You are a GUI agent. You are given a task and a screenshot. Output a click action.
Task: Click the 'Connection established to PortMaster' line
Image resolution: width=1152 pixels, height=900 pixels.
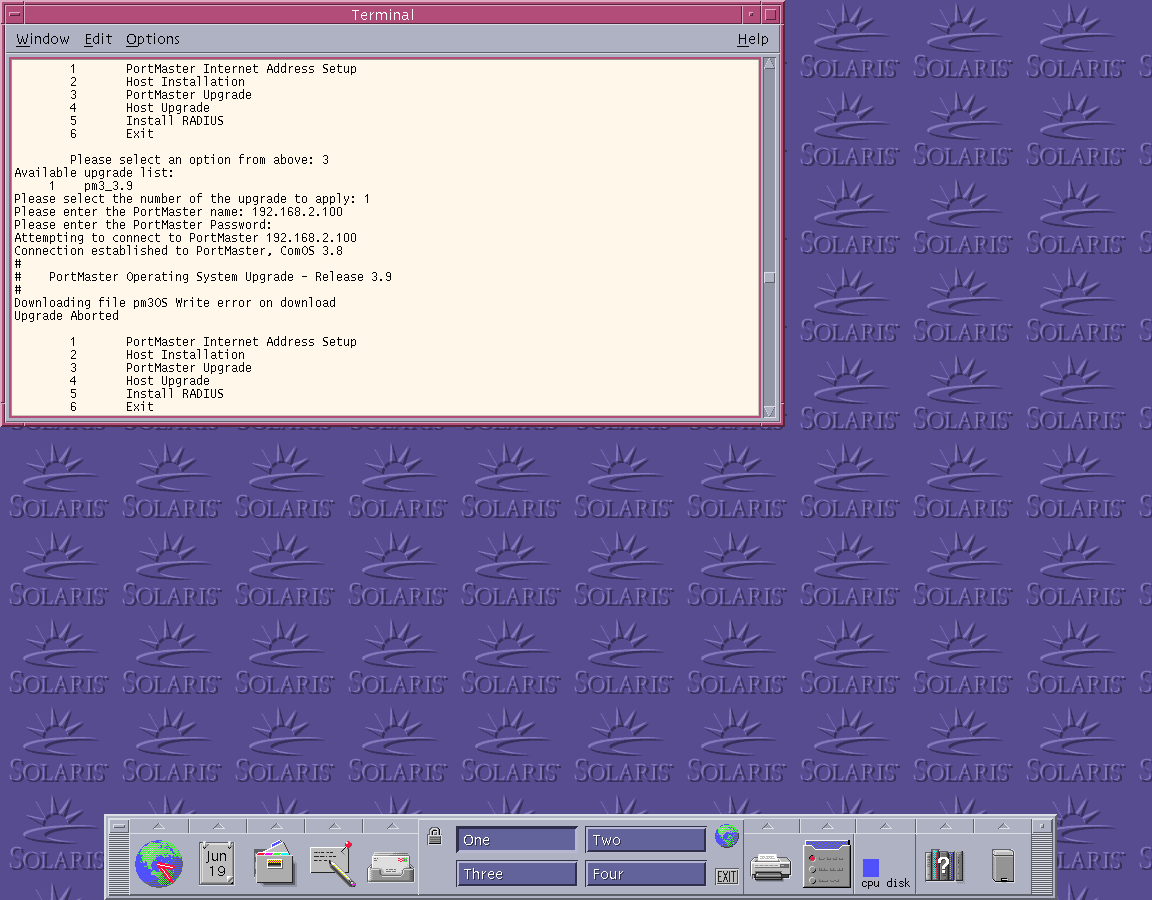point(179,251)
